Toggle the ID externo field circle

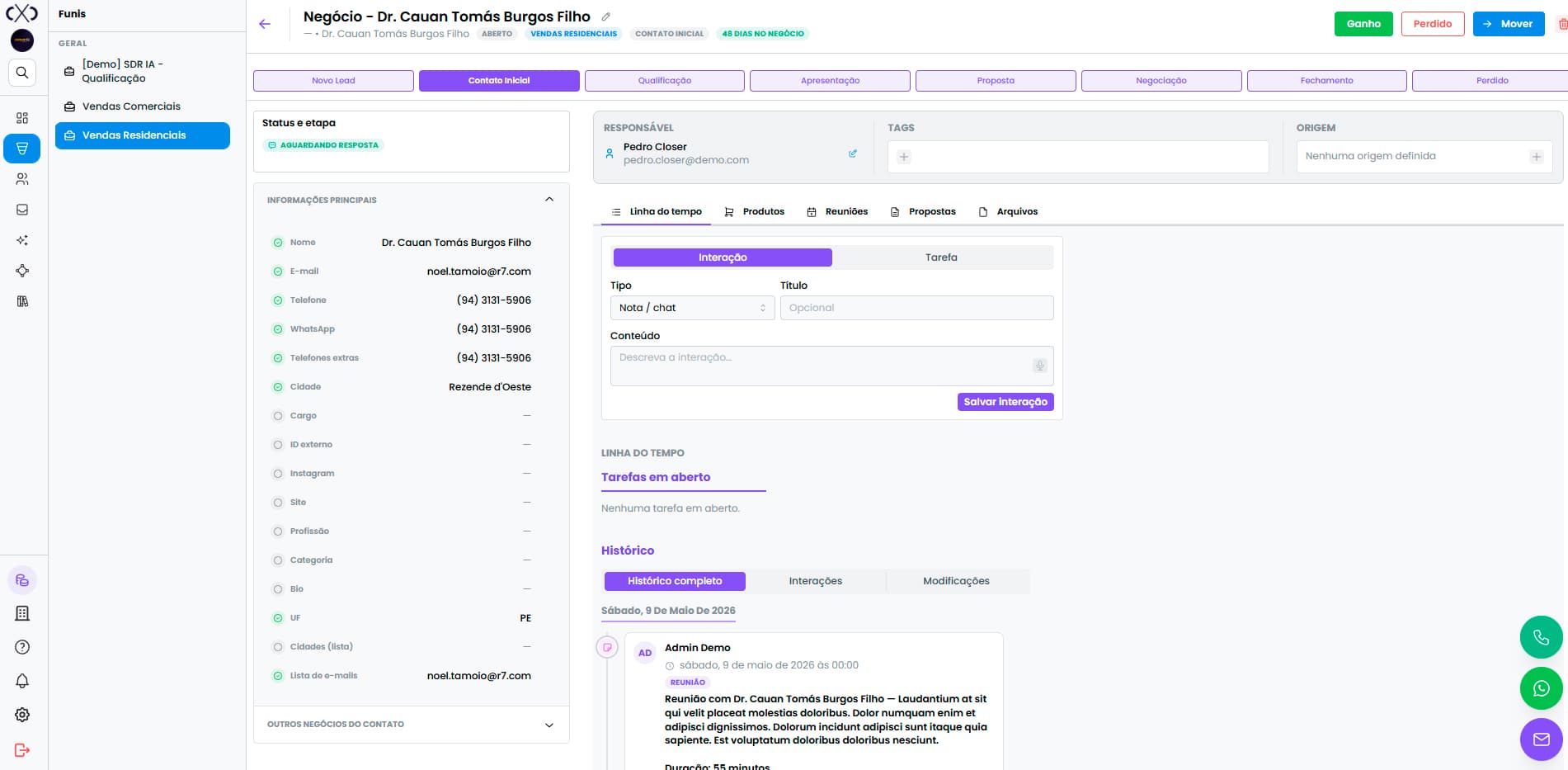point(278,445)
